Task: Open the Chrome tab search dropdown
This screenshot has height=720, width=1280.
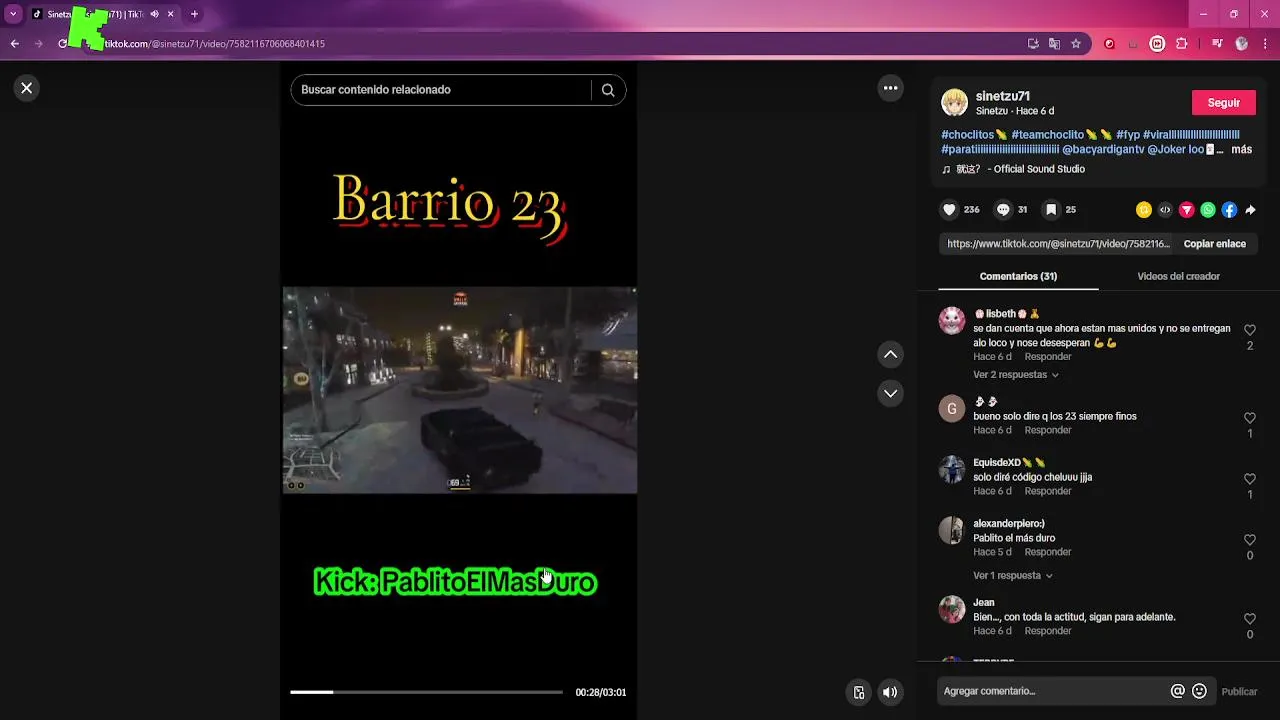Action: [13, 14]
